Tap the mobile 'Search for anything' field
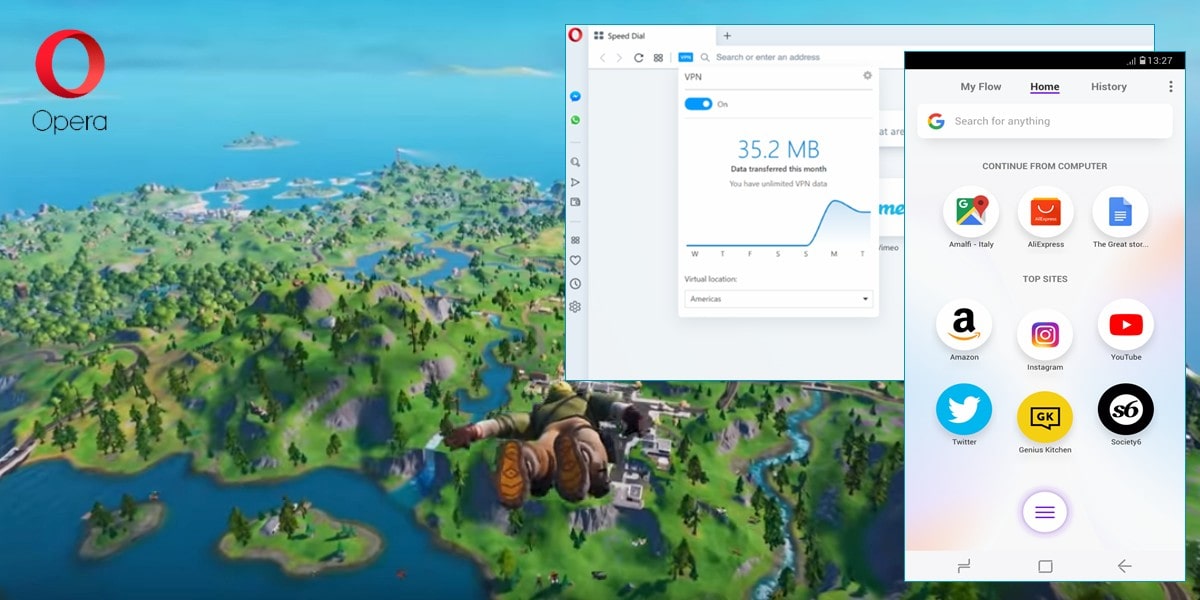This screenshot has height=600, width=1200. tap(1045, 121)
